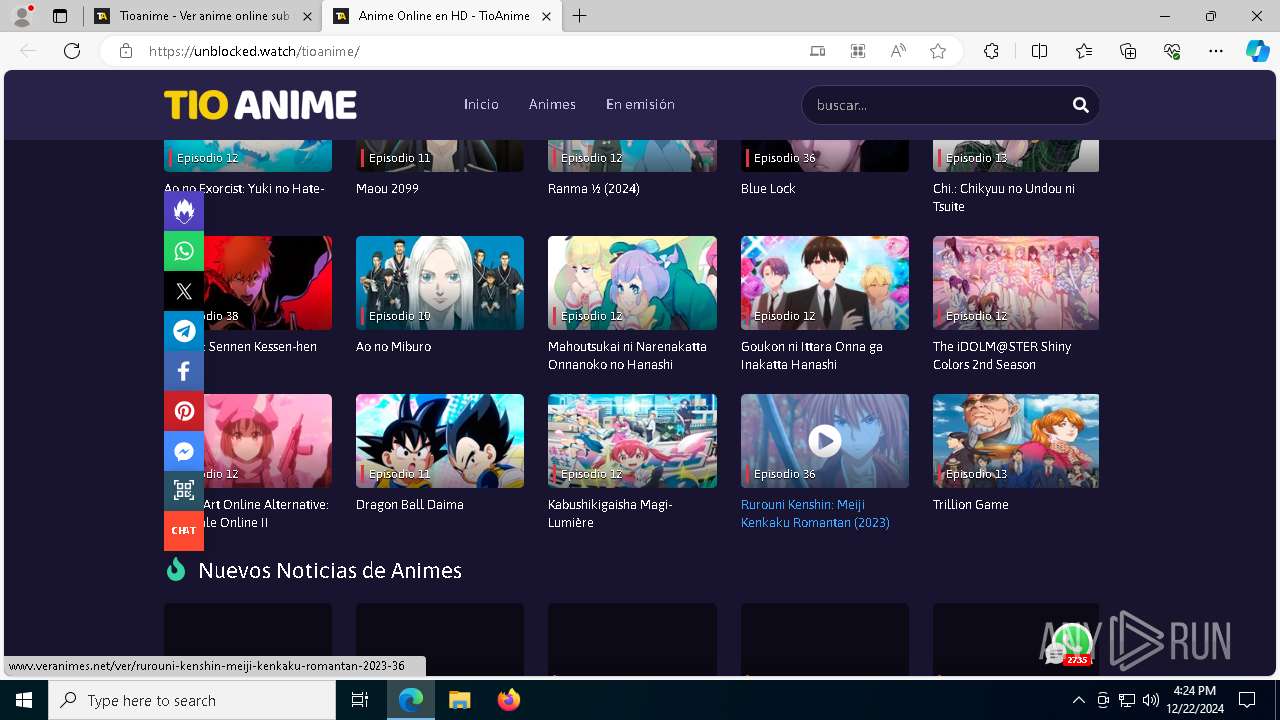Click the send-tab-to-devices icon in address bar
1280x720 pixels.
pos(818,51)
